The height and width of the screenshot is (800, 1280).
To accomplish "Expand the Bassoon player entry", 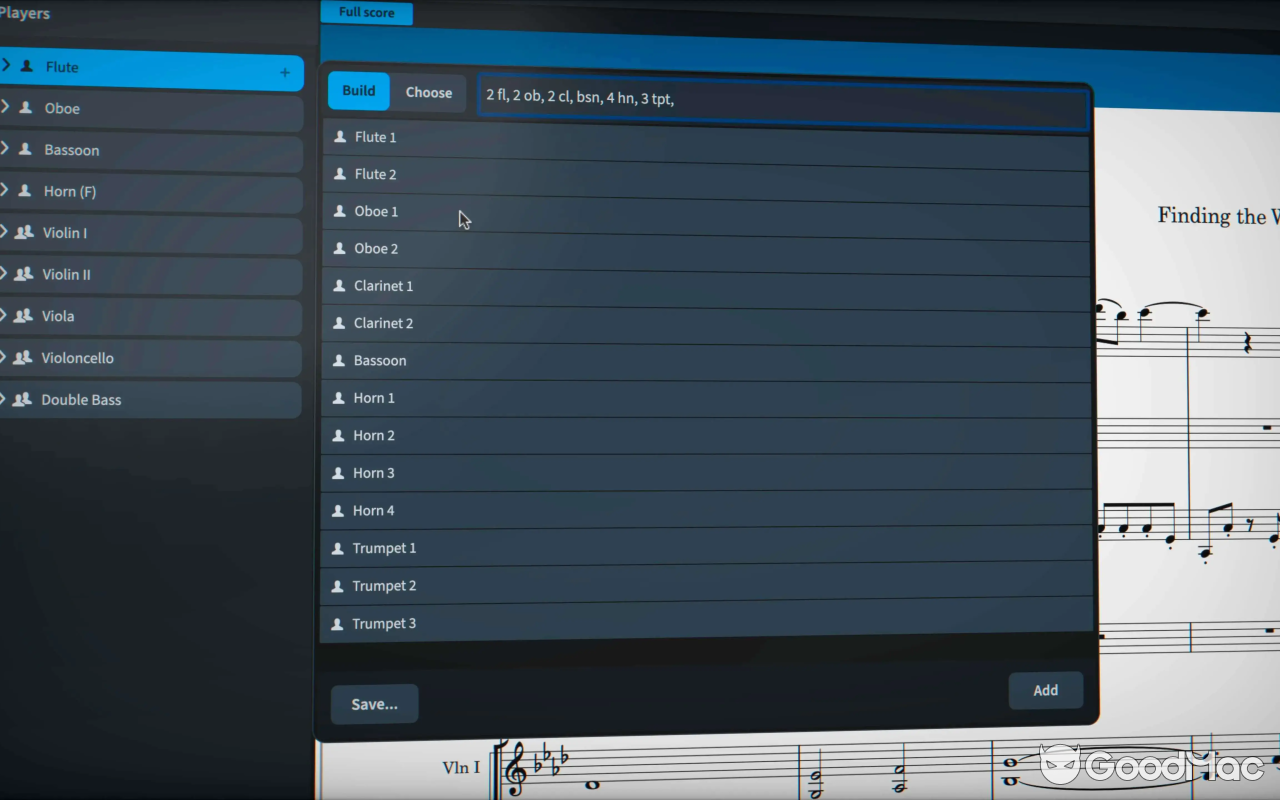I will pyautogui.click(x=7, y=150).
